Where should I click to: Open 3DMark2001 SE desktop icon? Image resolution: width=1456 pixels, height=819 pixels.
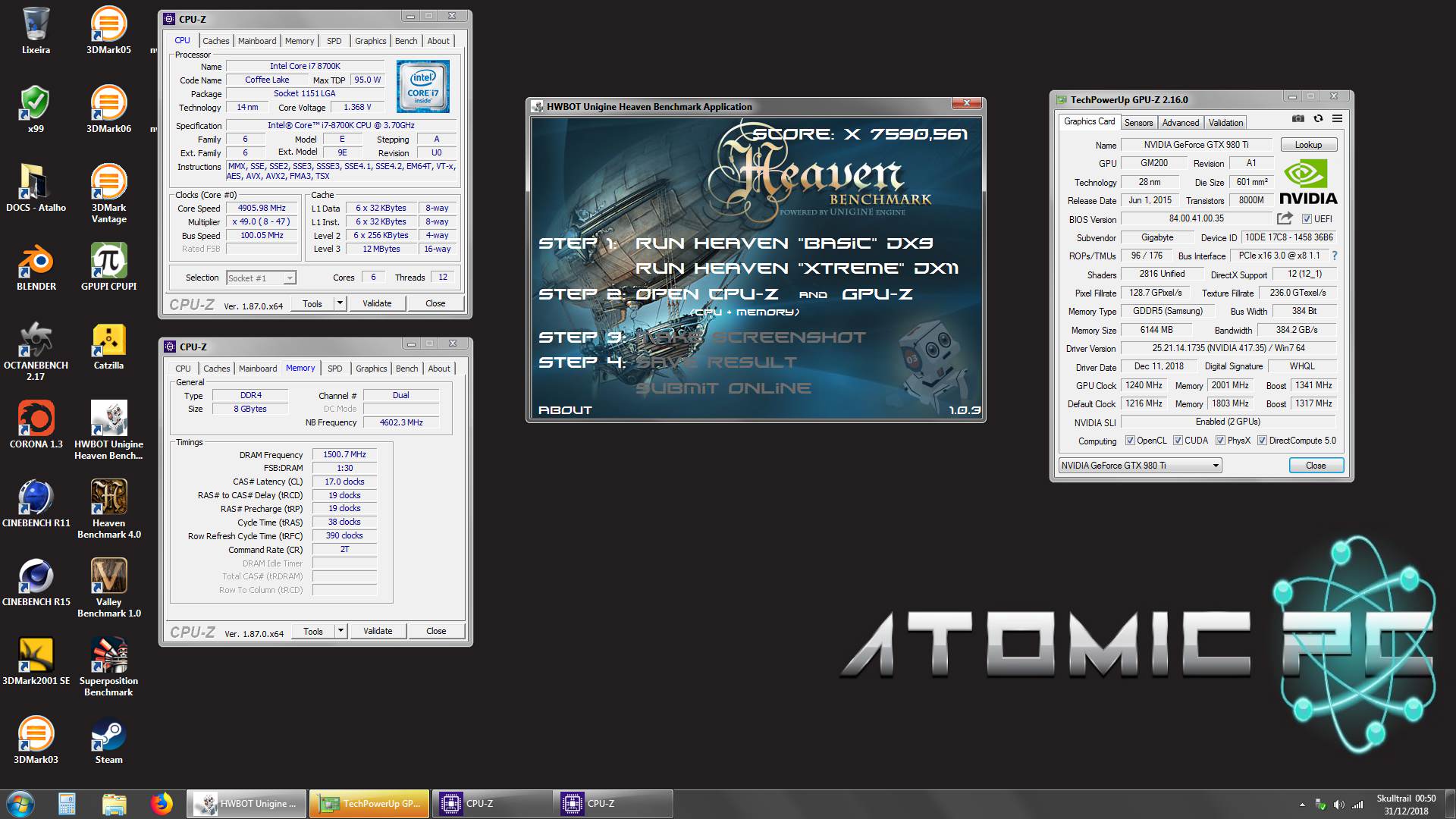(x=36, y=662)
